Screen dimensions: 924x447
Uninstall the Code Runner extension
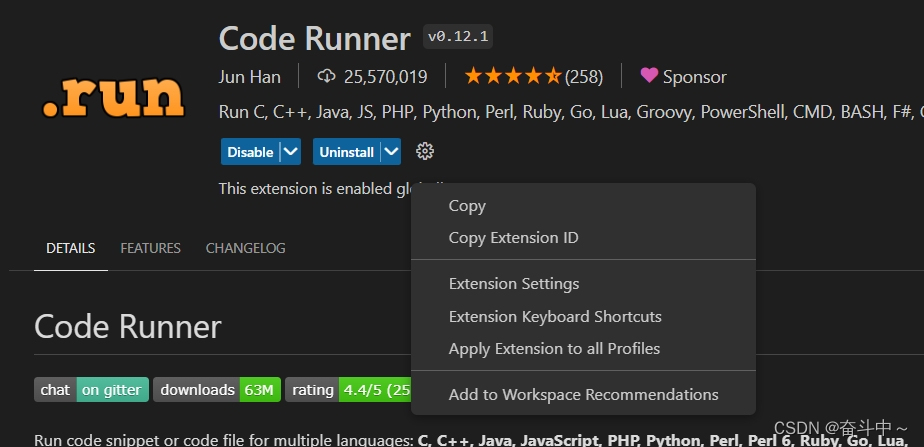pos(346,152)
